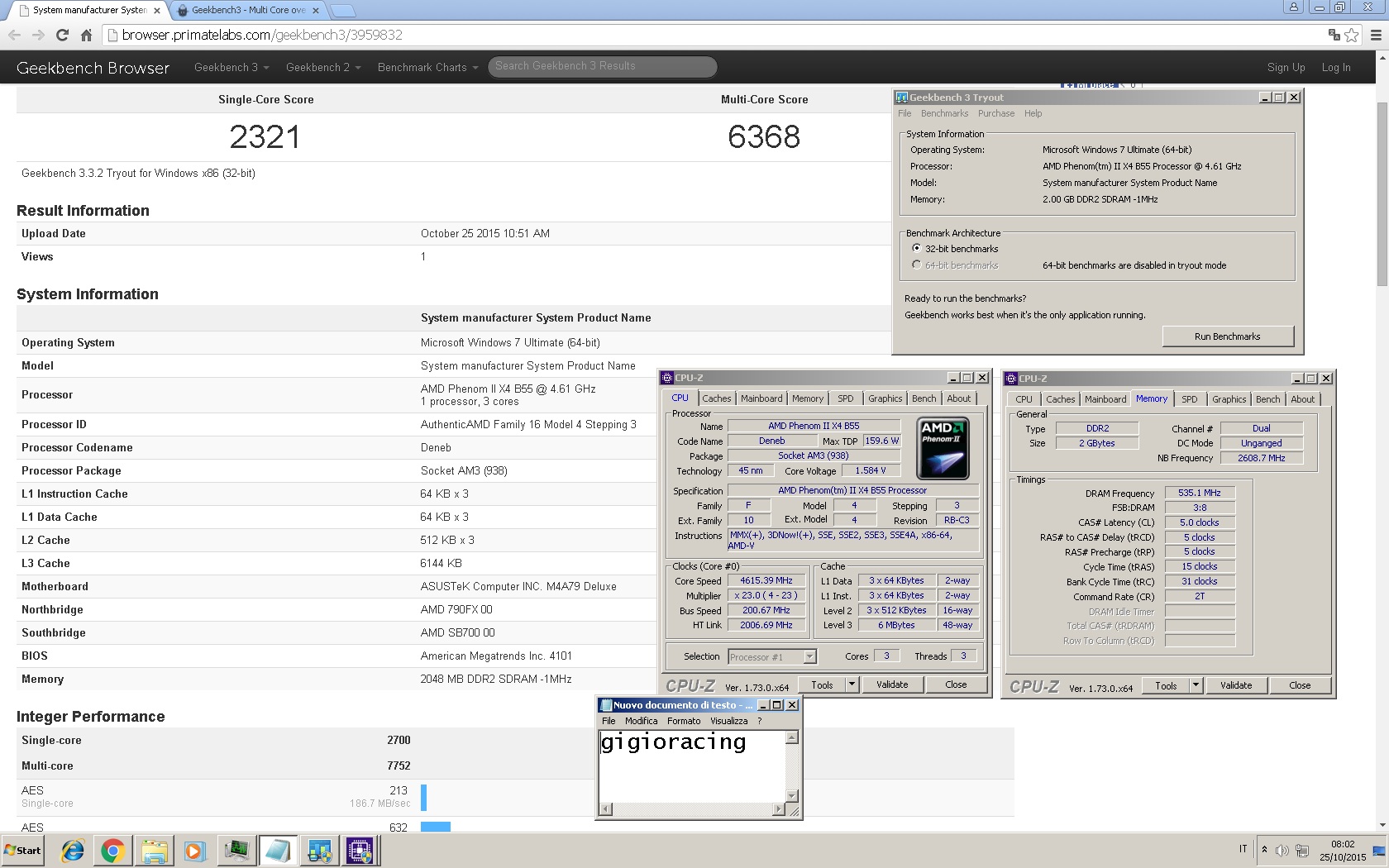
Task: Open the About tab in the left CPU-Z window
Action: pyautogui.click(x=959, y=398)
